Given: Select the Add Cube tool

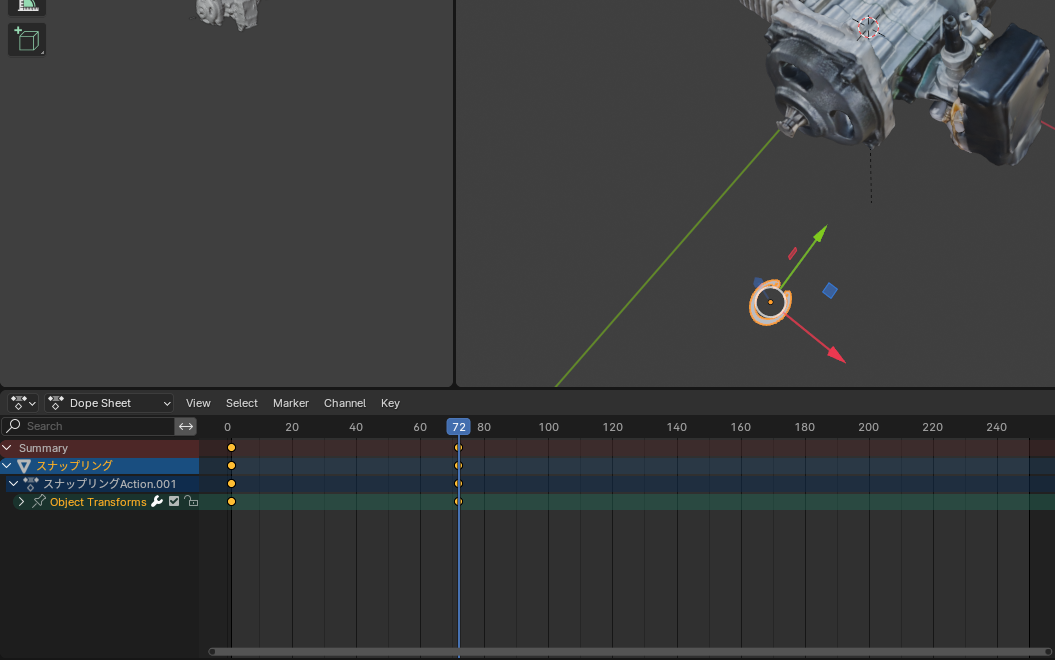Looking at the screenshot, I should pyautogui.click(x=27, y=39).
